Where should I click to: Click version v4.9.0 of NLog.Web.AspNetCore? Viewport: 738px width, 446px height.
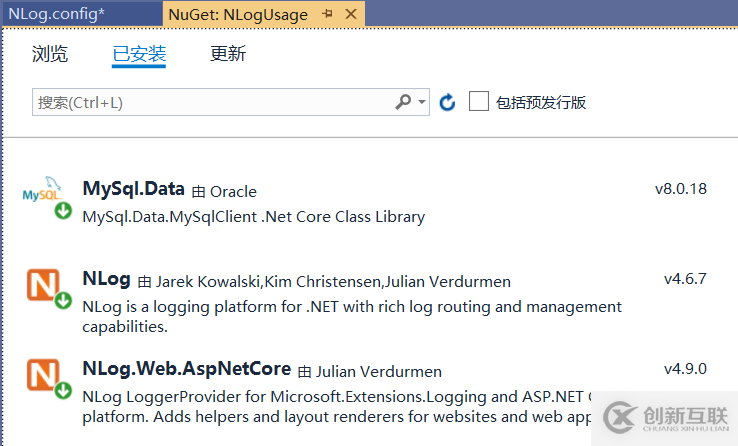(x=685, y=368)
